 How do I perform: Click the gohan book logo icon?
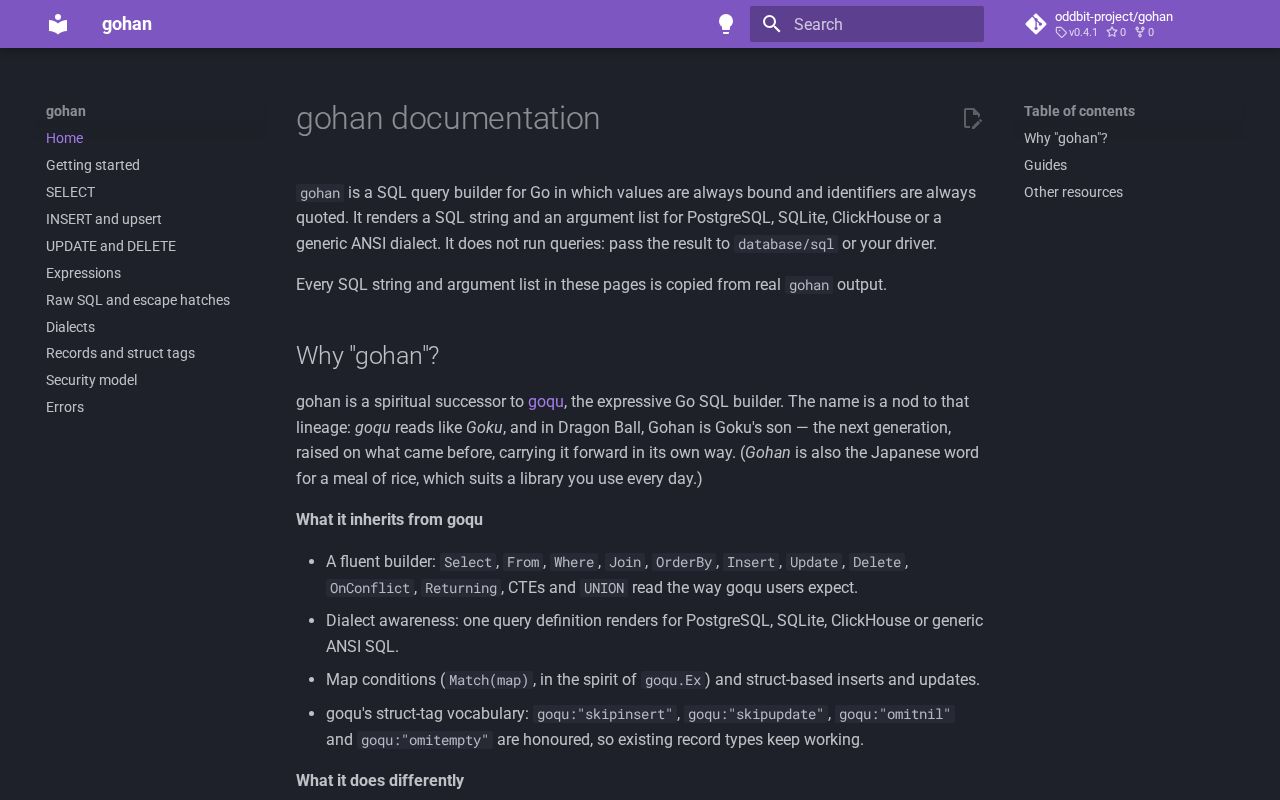coord(58,24)
